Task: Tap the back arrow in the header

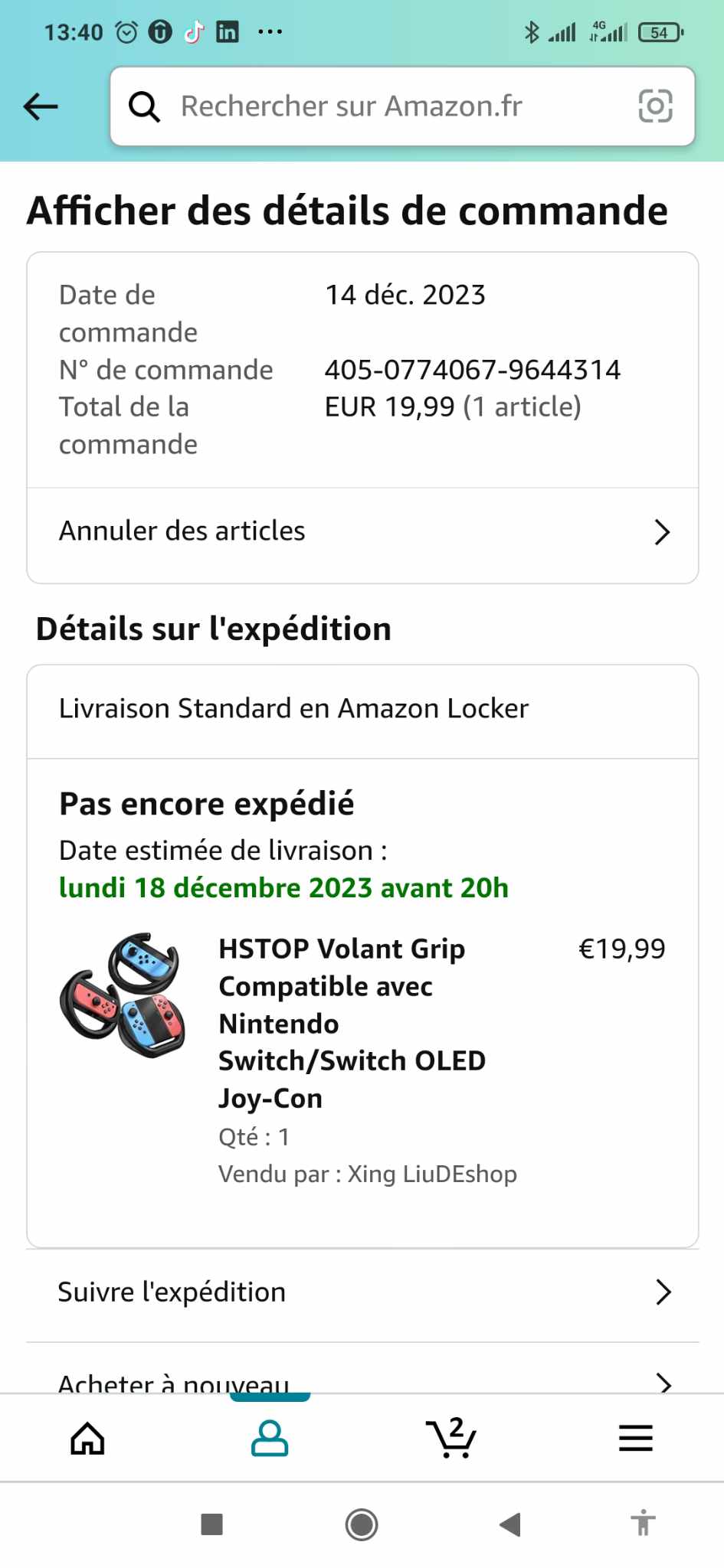Action: tap(41, 106)
